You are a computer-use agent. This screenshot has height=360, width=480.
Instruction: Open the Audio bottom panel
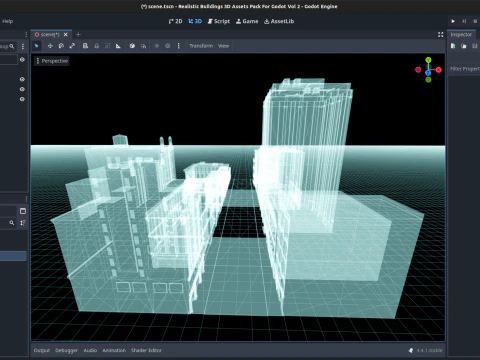click(x=90, y=350)
